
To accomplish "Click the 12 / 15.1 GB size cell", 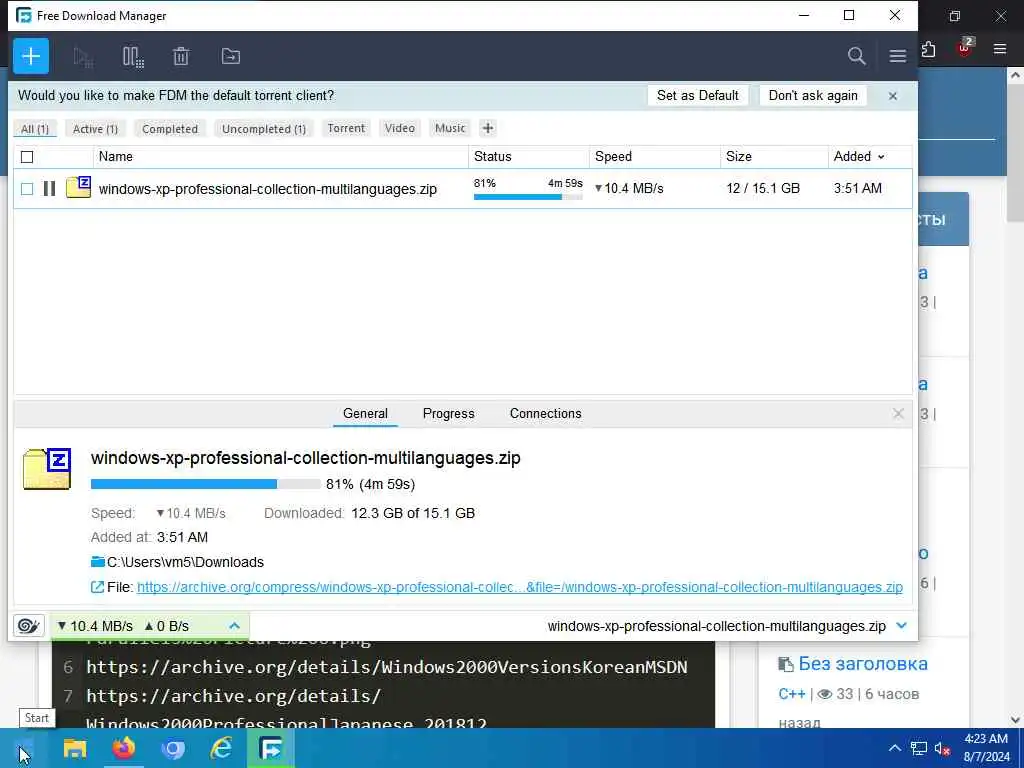I will [763, 188].
